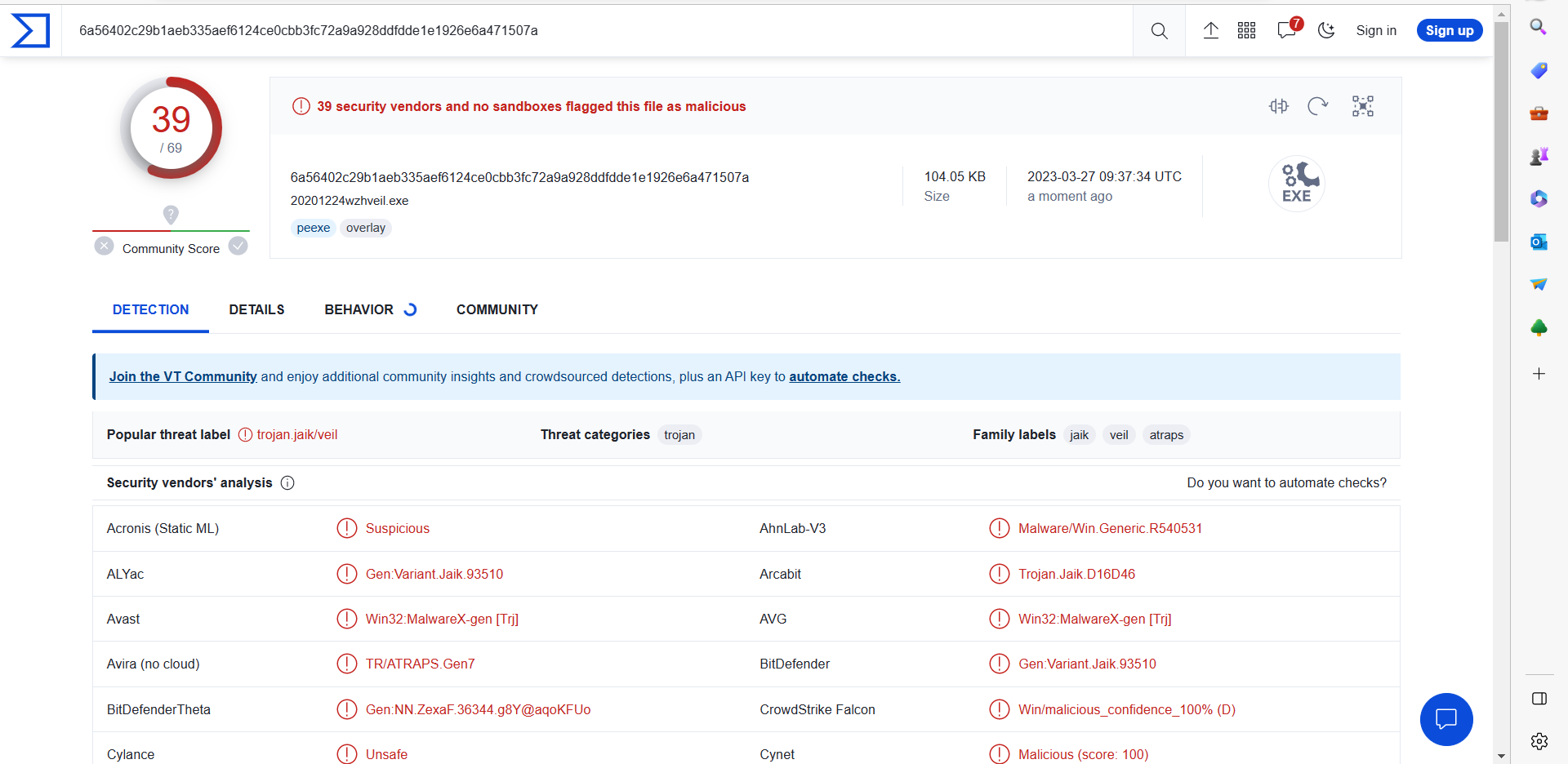Switch to the COMMUNITY tab
The image size is (1568, 764).
click(497, 310)
